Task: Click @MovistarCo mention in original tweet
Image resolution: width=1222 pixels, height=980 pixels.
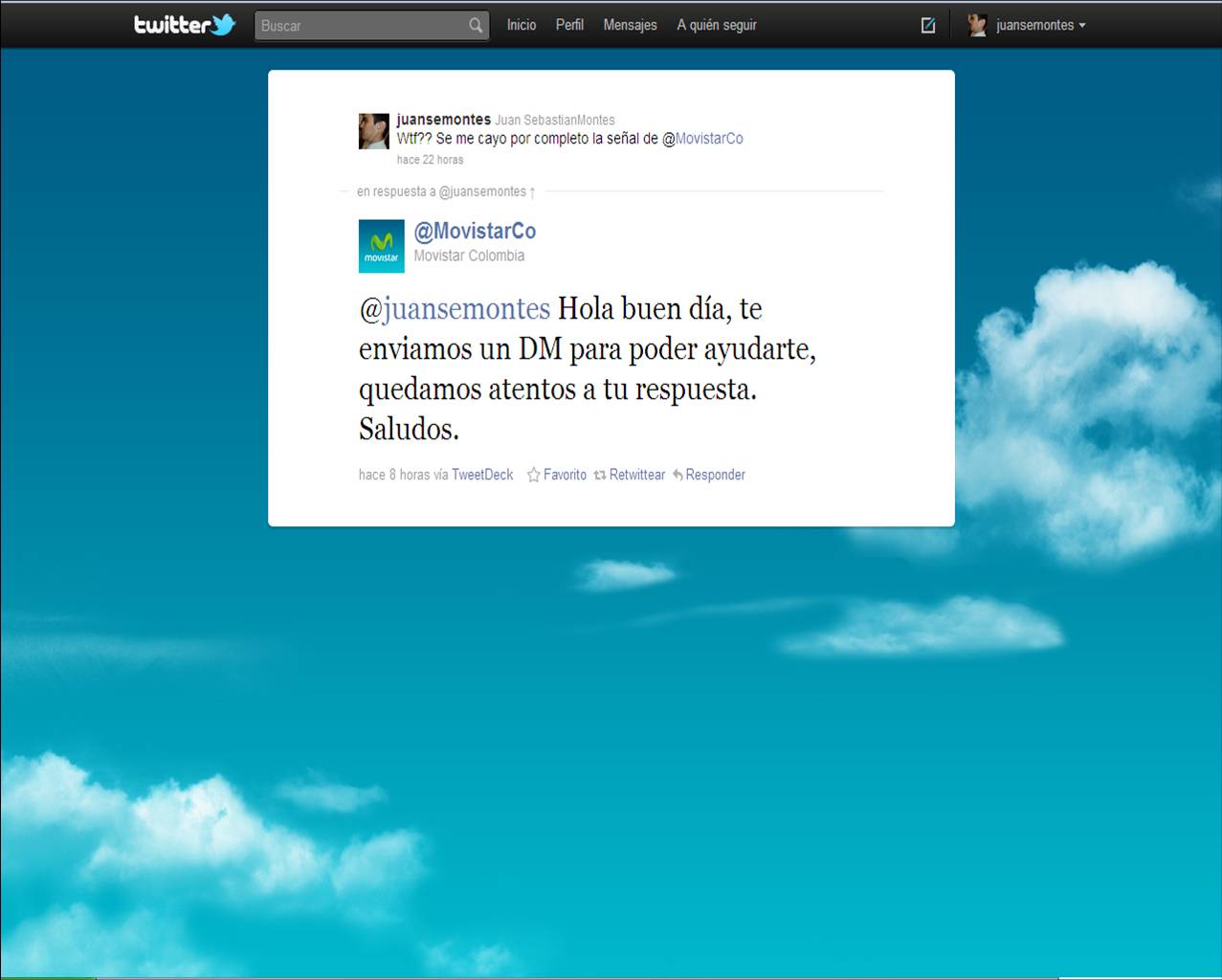Action: tap(702, 139)
